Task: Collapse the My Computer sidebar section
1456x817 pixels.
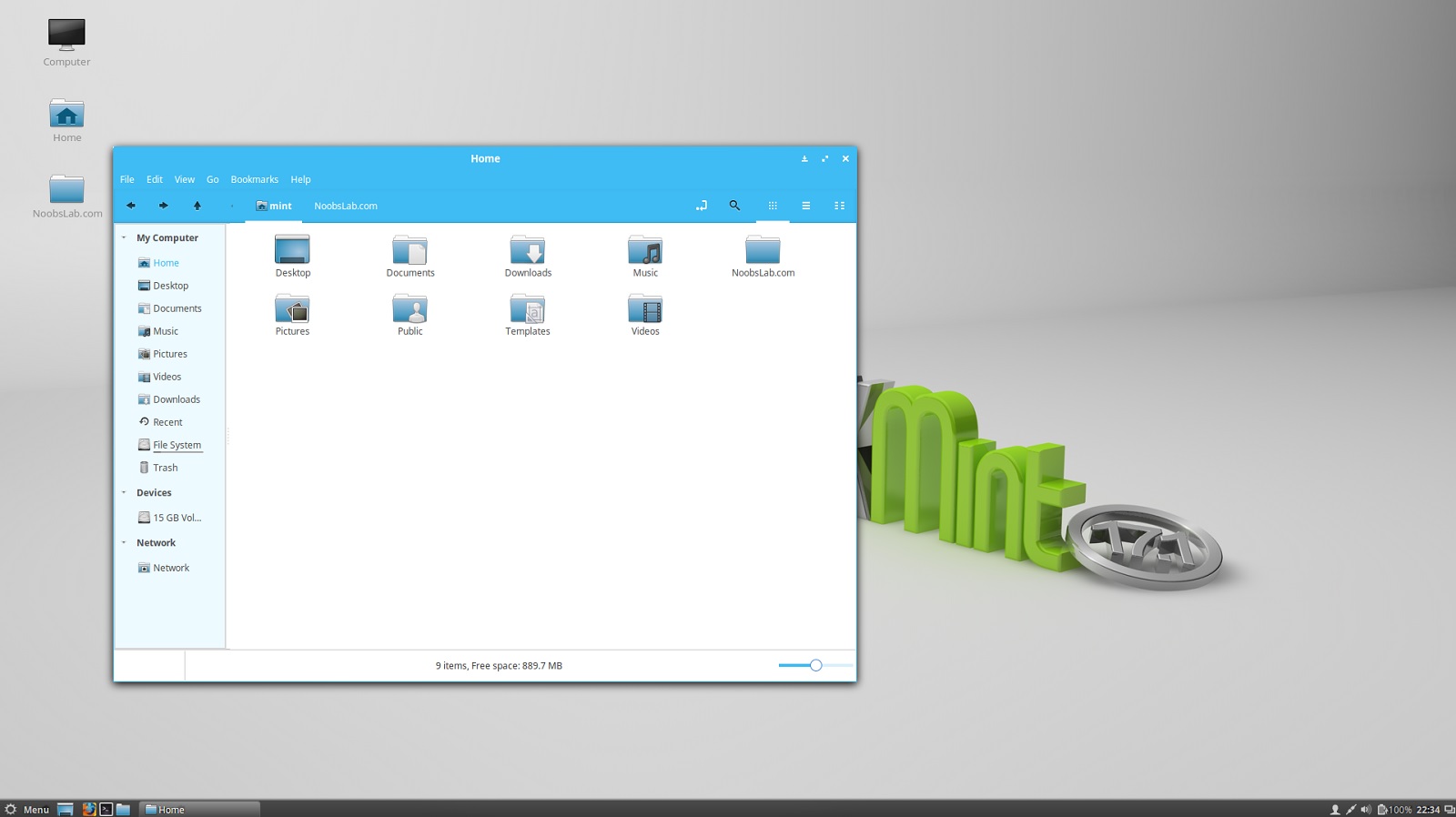Action: pyautogui.click(x=124, y=237)
